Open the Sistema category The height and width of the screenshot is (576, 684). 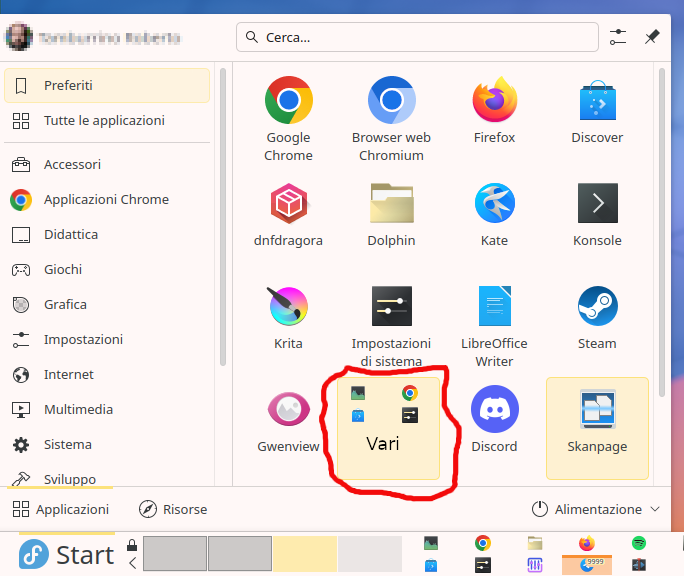coord(107,444)
